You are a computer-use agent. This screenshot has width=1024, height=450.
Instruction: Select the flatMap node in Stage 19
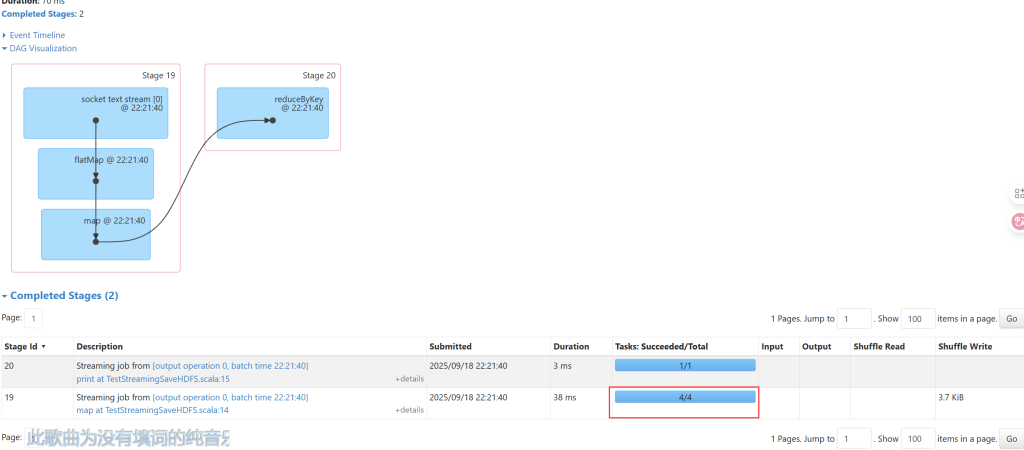coord(96,173)
